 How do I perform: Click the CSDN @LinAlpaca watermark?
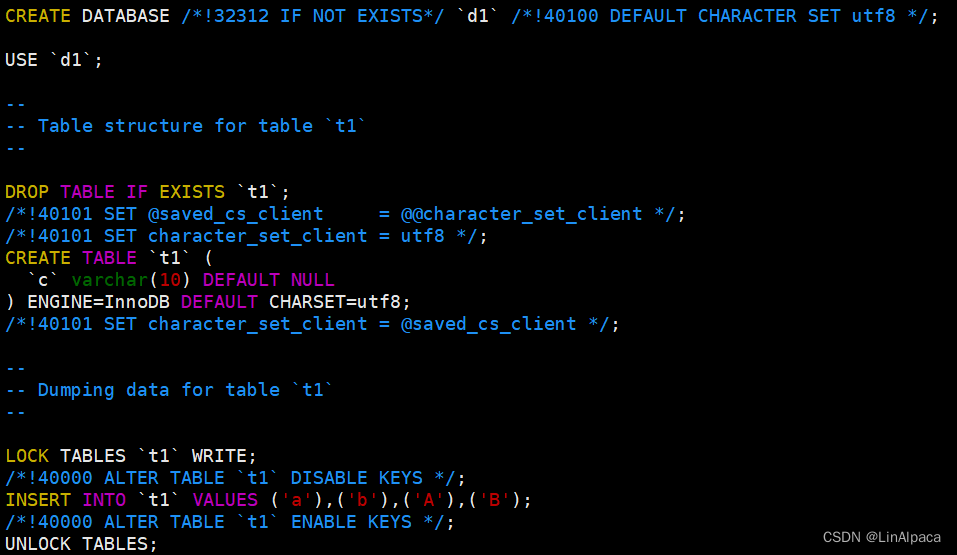pos(881,537)
